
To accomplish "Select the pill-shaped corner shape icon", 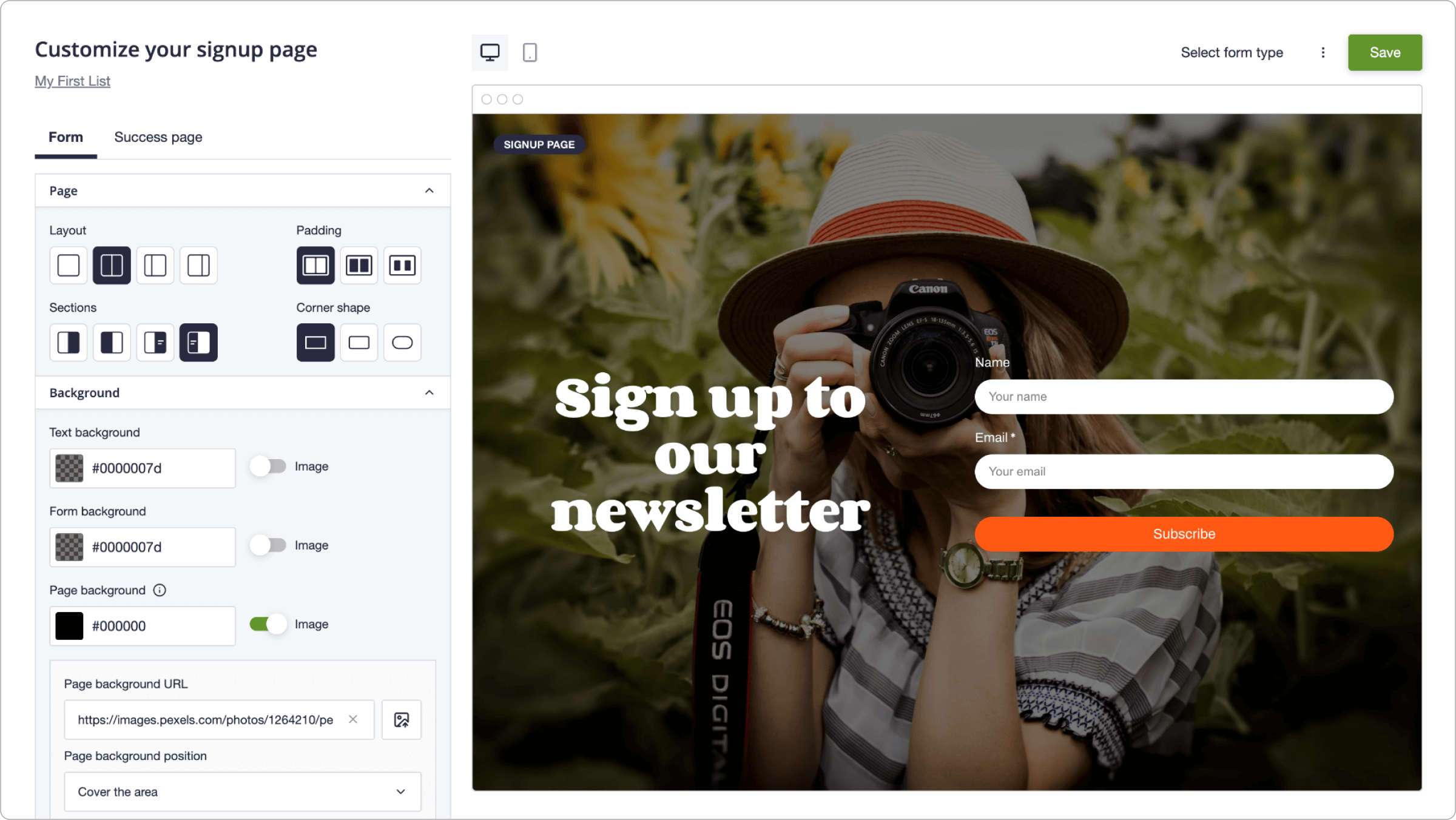I will click(x=402, y=343).
